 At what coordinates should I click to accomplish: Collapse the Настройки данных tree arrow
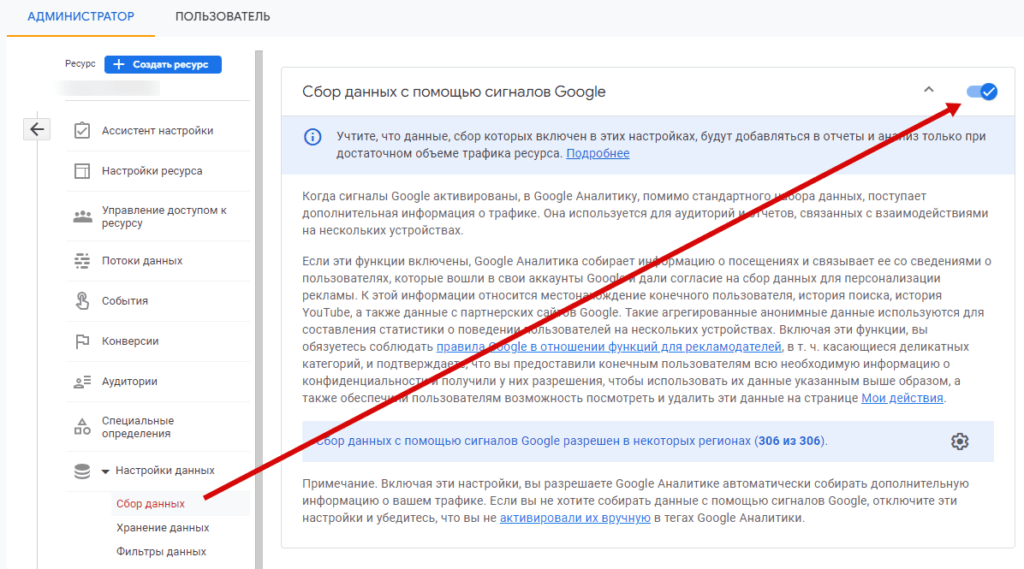pyautogui.click(x=105, y=471)
